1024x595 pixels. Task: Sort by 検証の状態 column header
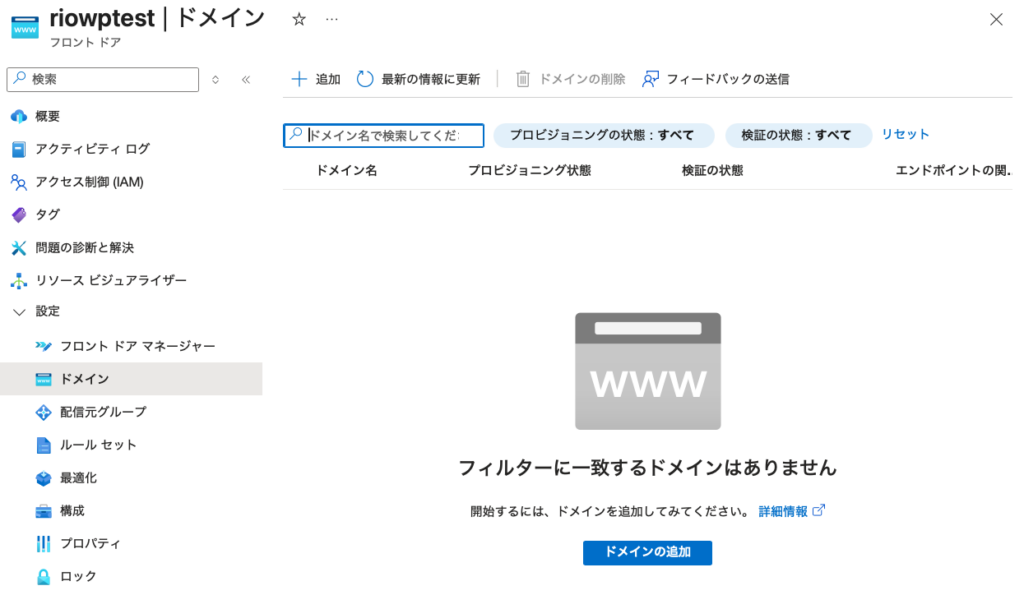tap(712, 170)
